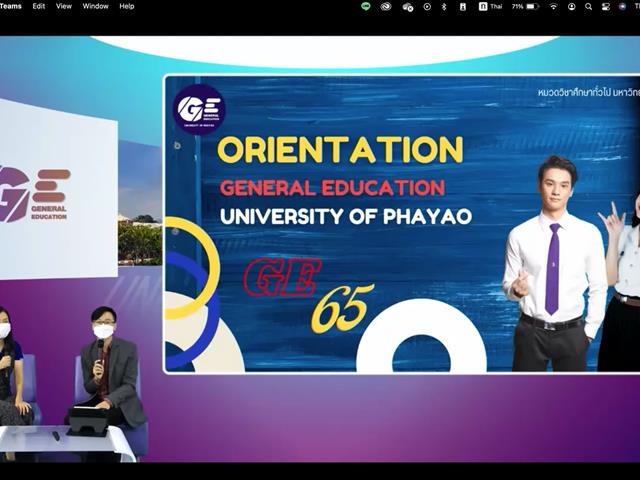The width and height of the screenshot is (640, 480).
Task: Click the cloud sync error icon
Action: pos(407,7)
